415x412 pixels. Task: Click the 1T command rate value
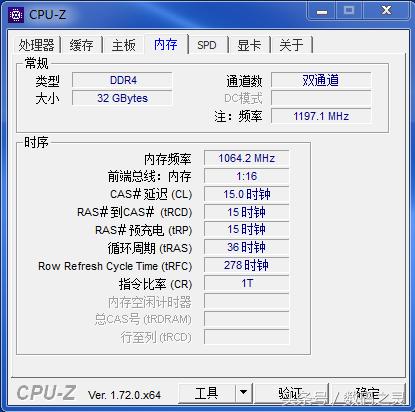[x=247, y=284]
